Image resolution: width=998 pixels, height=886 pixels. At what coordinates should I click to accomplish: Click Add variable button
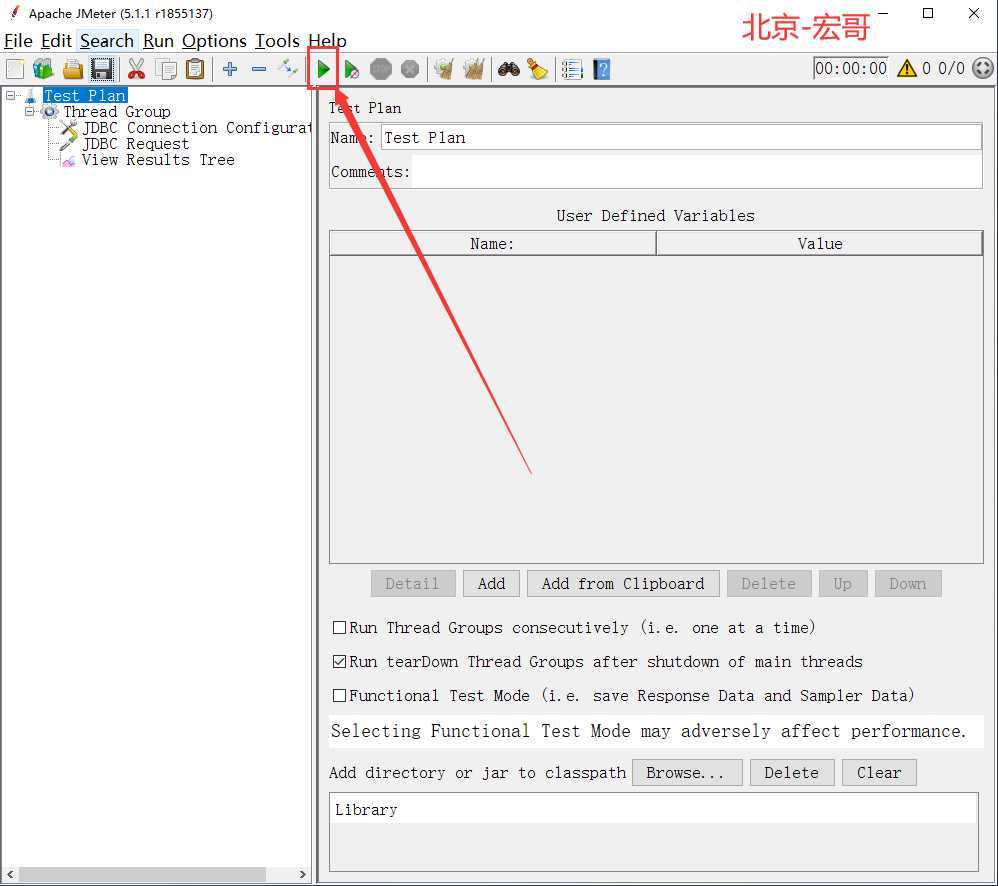[x=491, y=584]
